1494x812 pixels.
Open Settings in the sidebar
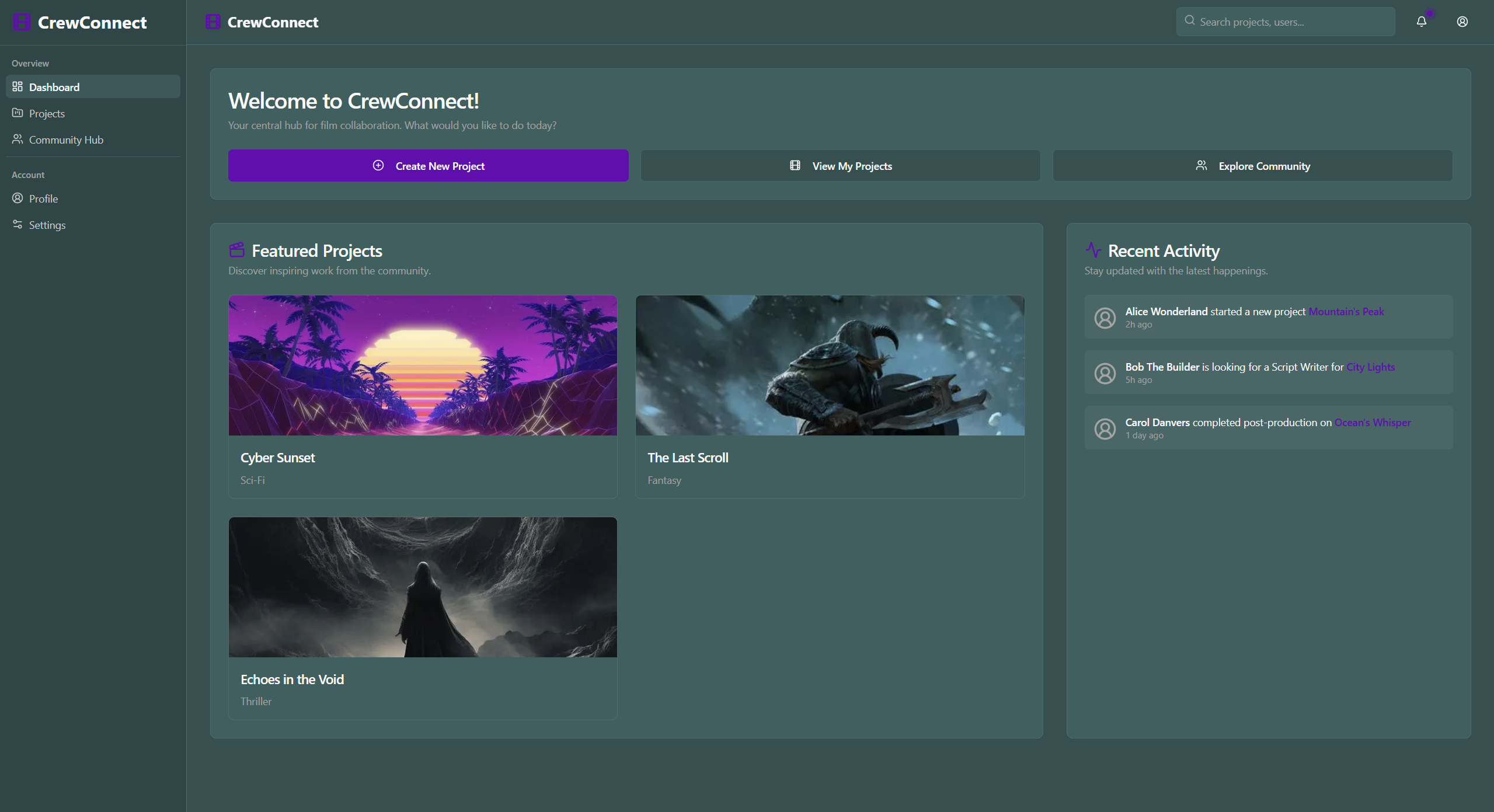47,225
